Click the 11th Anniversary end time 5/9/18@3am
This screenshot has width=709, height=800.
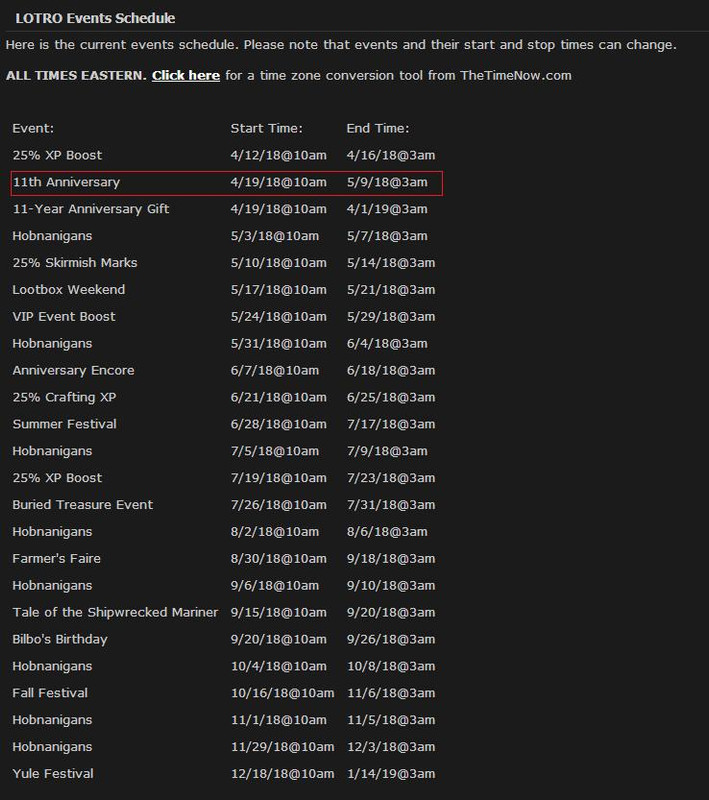click(387, 182)
